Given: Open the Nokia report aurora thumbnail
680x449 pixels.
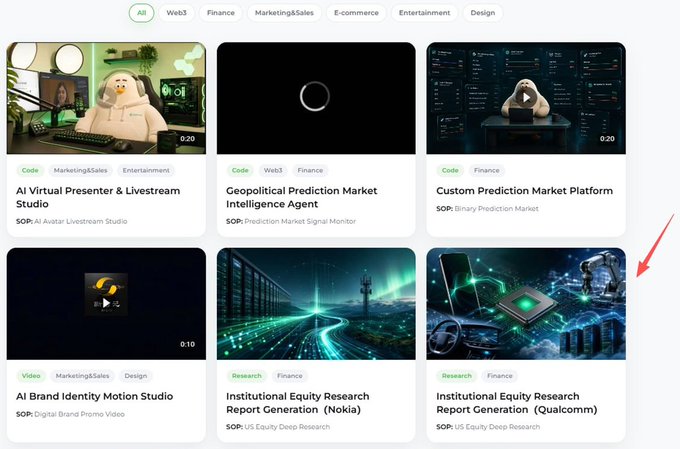Looking at the screenshot, I should coord(316,304).
